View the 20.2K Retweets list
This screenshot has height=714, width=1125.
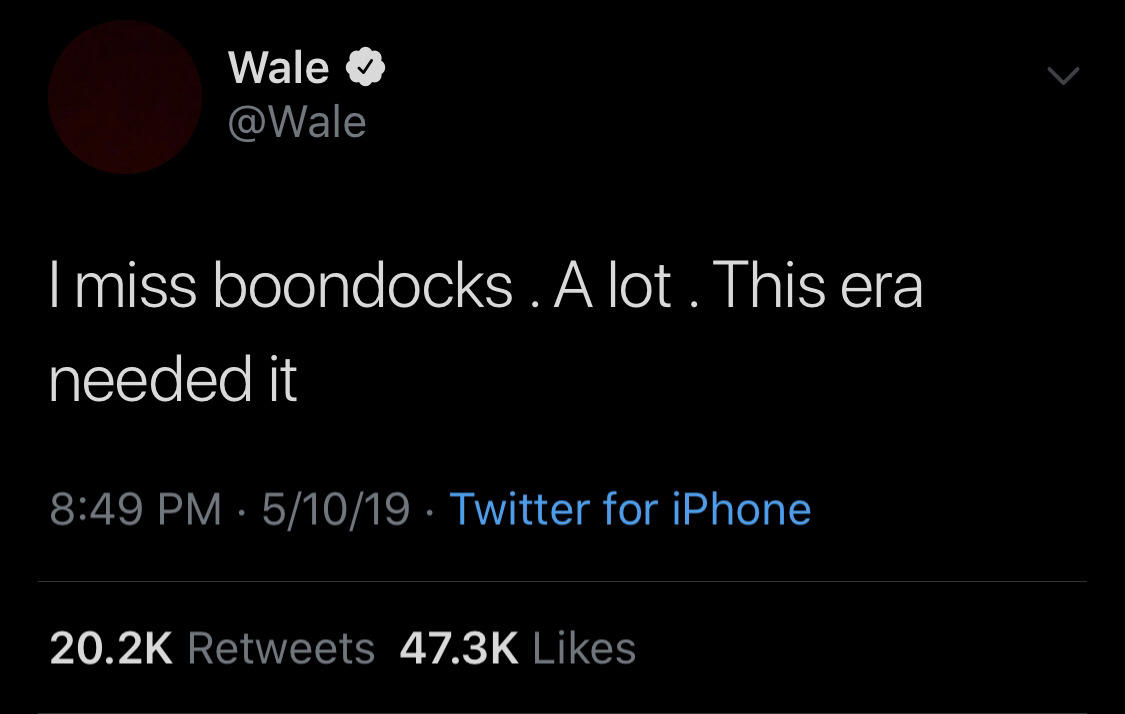coord(197,648)
